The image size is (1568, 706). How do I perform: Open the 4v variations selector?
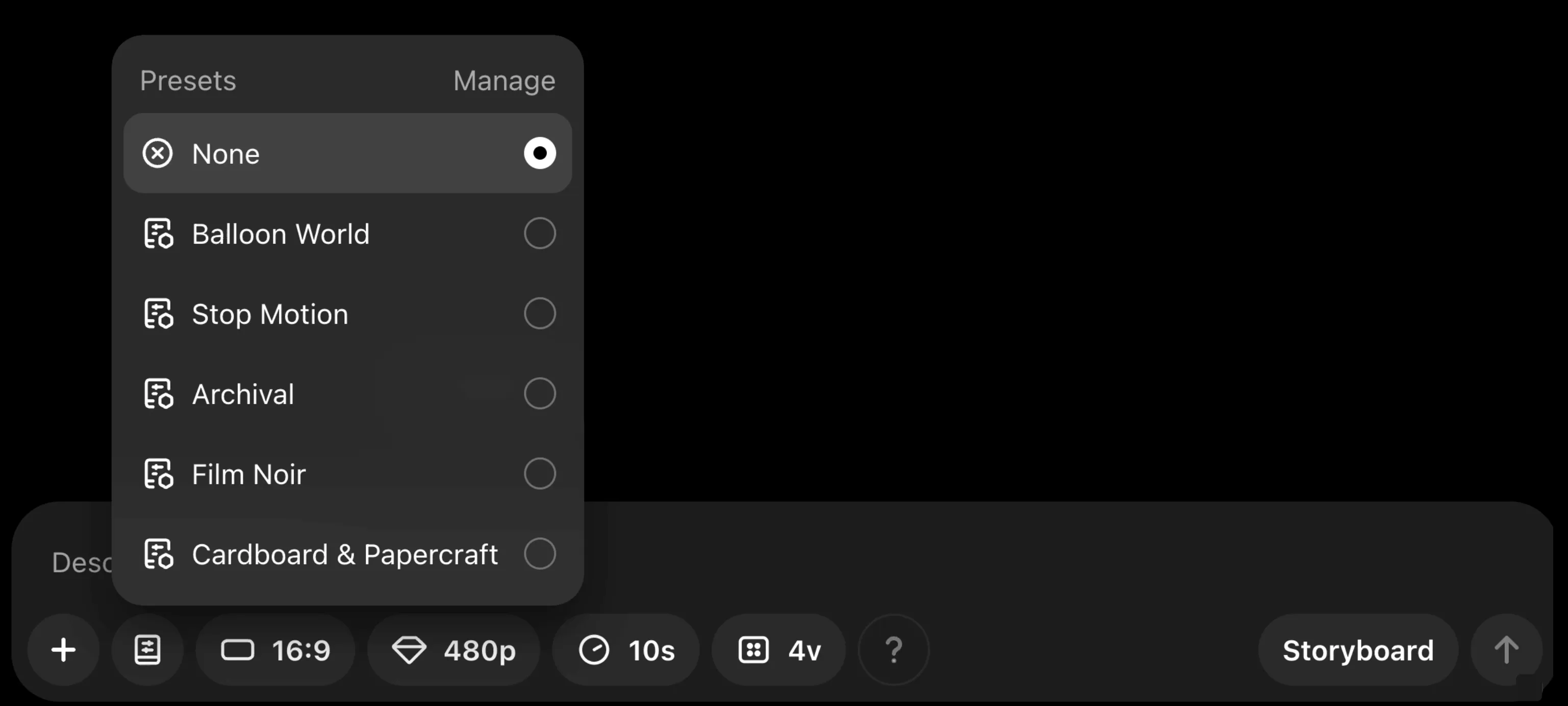[779, 650]
